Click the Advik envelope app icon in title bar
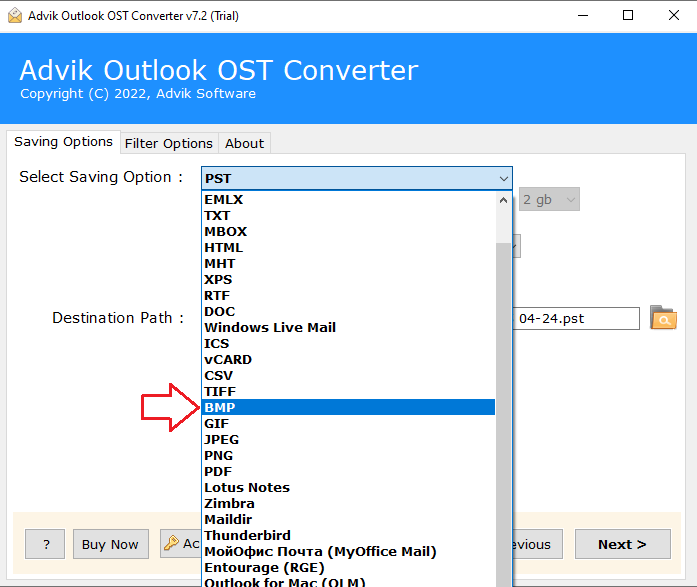The height and width of the screenshot is (587, 697). point(15,16)
